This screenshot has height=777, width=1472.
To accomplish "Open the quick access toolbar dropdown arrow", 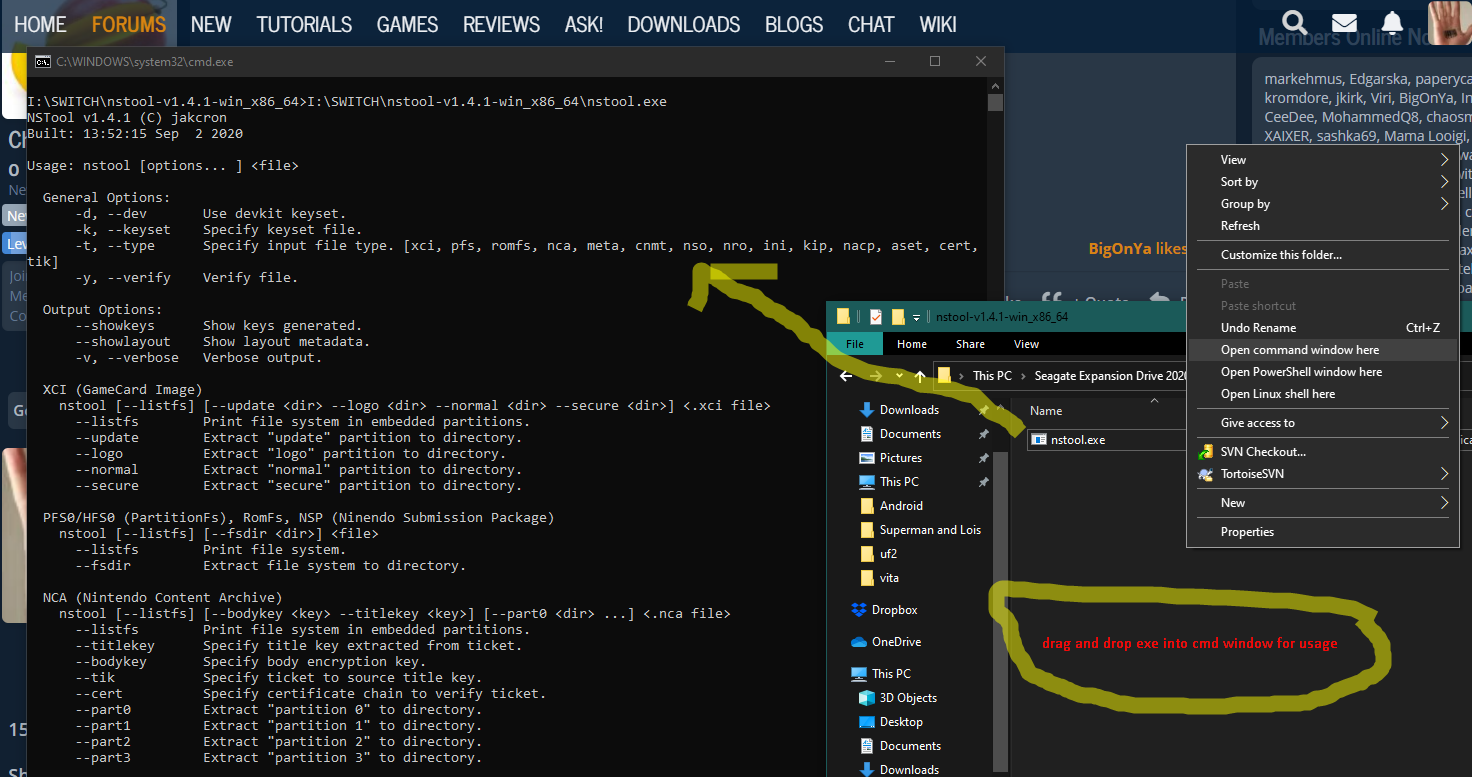I will pos(916,317).
